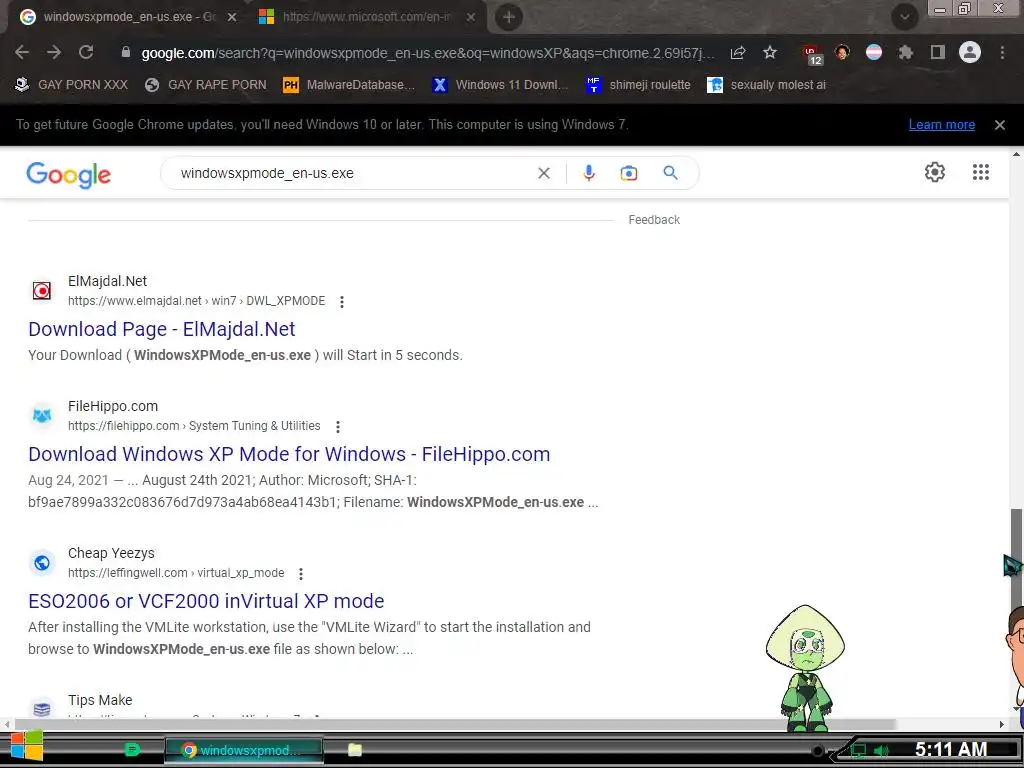Screen dimensions: 1024x768
Task: Select the Chrome windowsxpmod... taskbar button
Action: (244, 750)
